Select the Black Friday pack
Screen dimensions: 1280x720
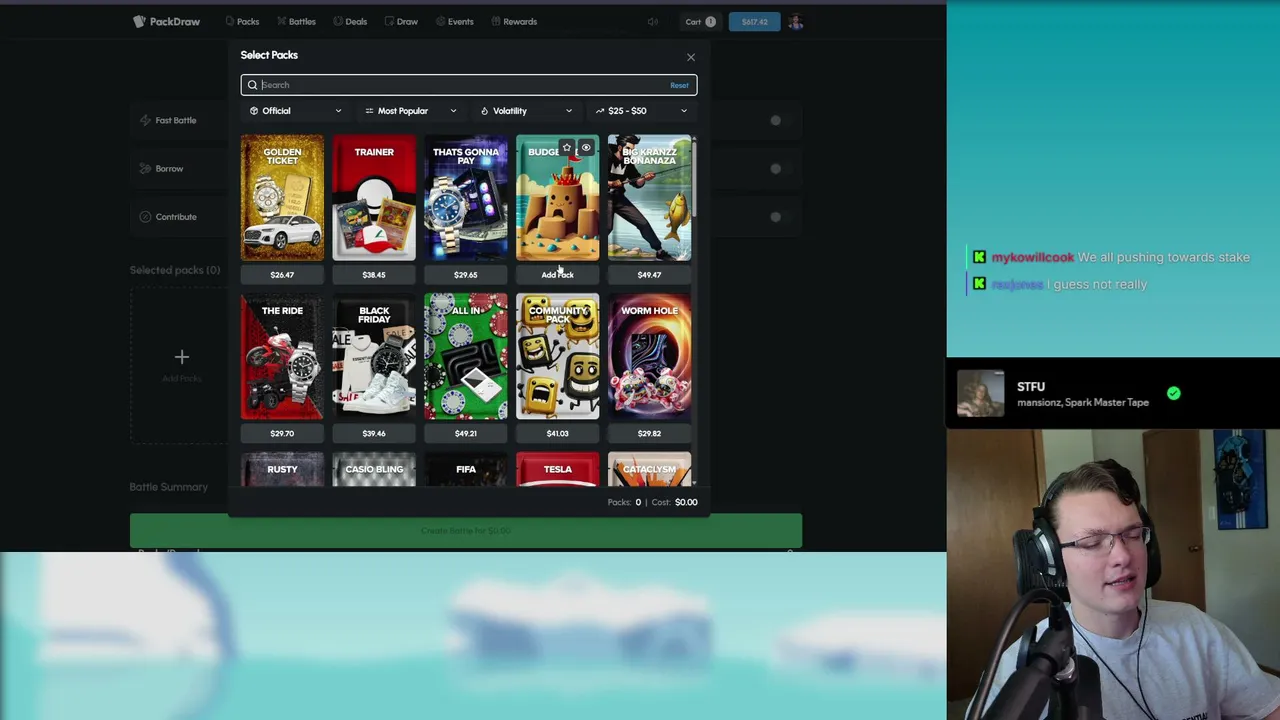374,357
